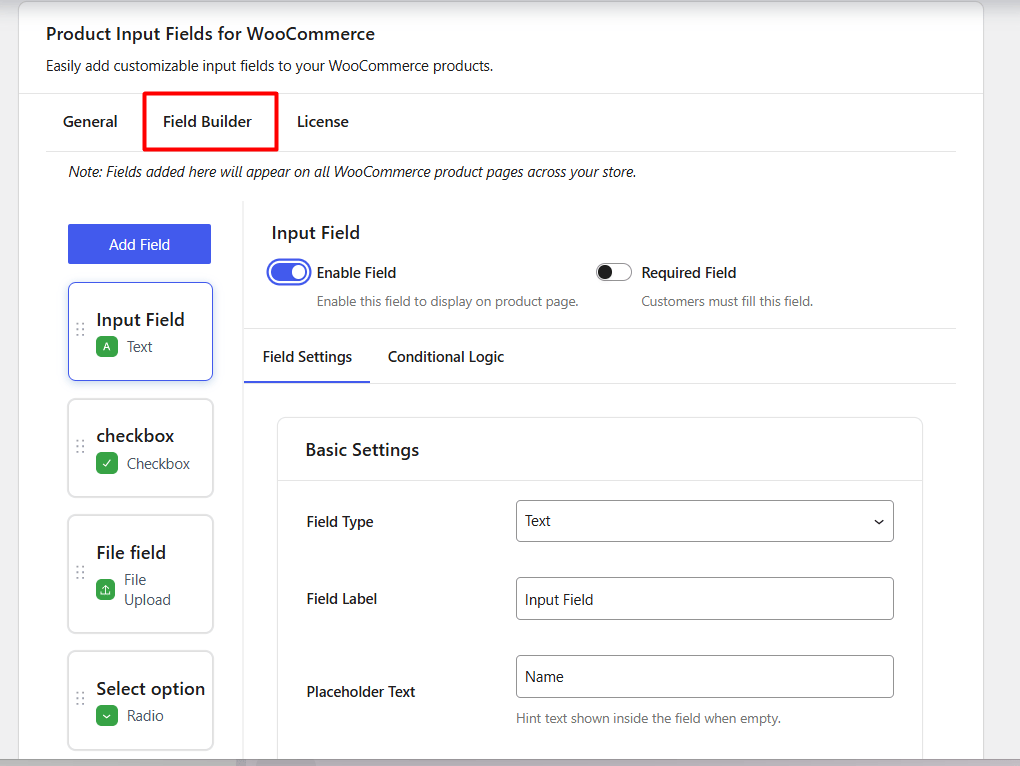Select the checkbox field card
The height and width of the screenshot is (766, 1020).
point(141,448)
